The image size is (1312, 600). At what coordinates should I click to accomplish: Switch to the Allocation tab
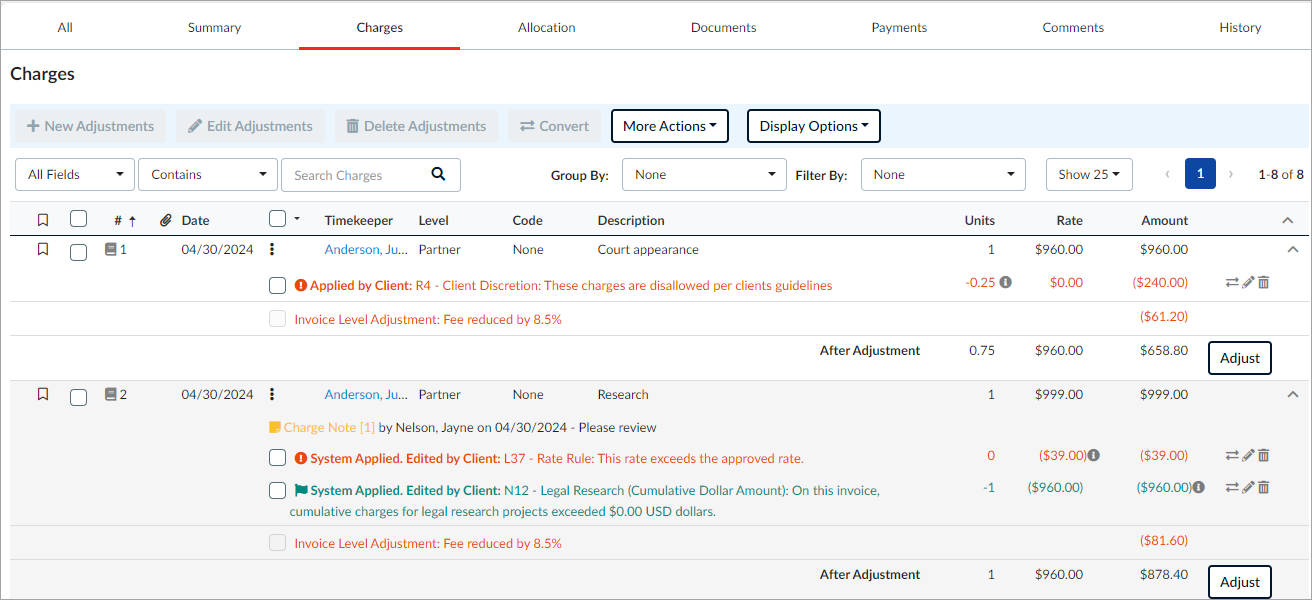click(x=547, y=27)
